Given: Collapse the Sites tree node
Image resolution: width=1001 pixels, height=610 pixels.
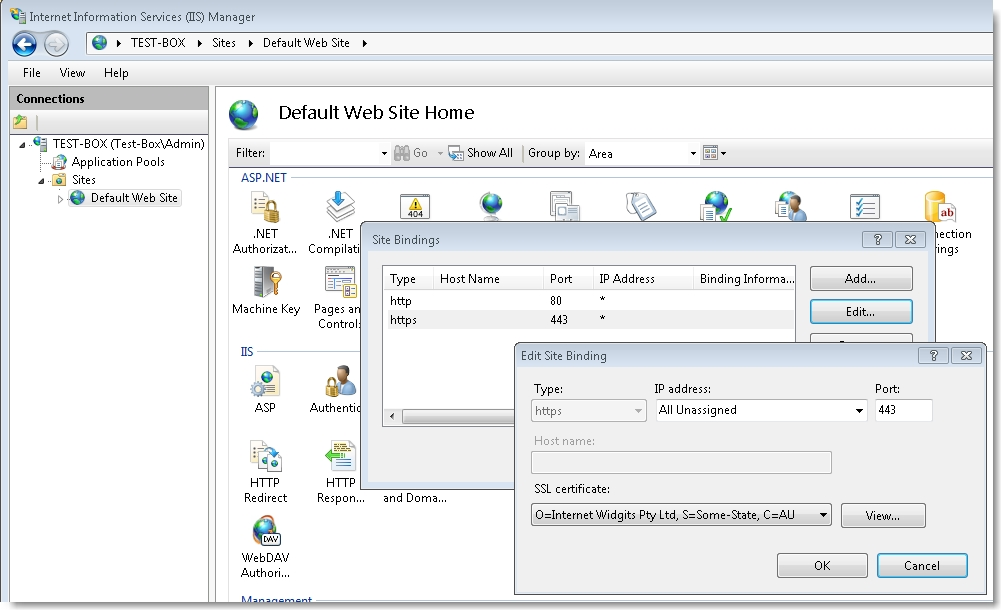Looking at the screenshot, I should coord(41,181).
